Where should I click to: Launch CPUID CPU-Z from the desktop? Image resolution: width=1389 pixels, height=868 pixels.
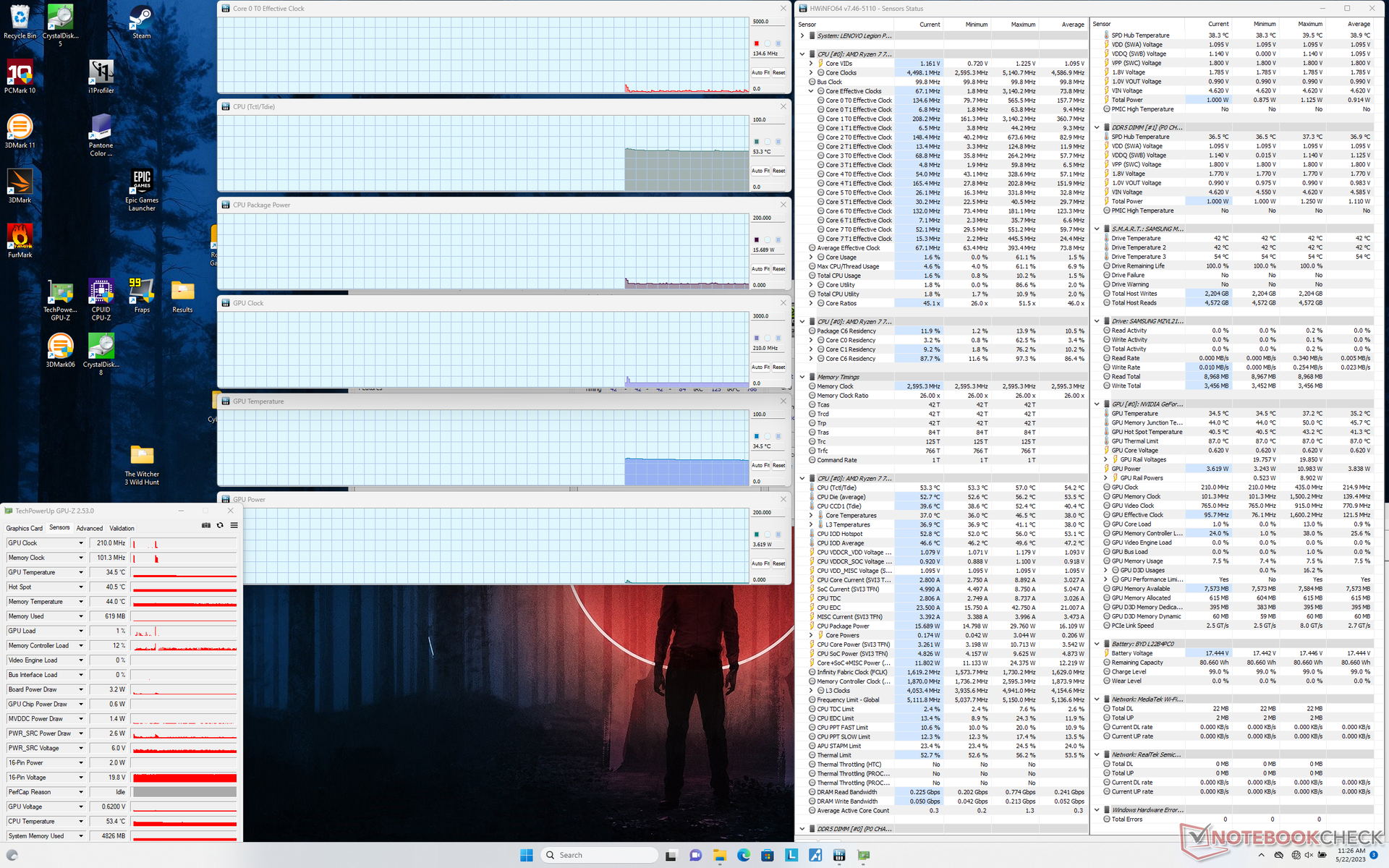pyautogui.click(x=101, y=299)
